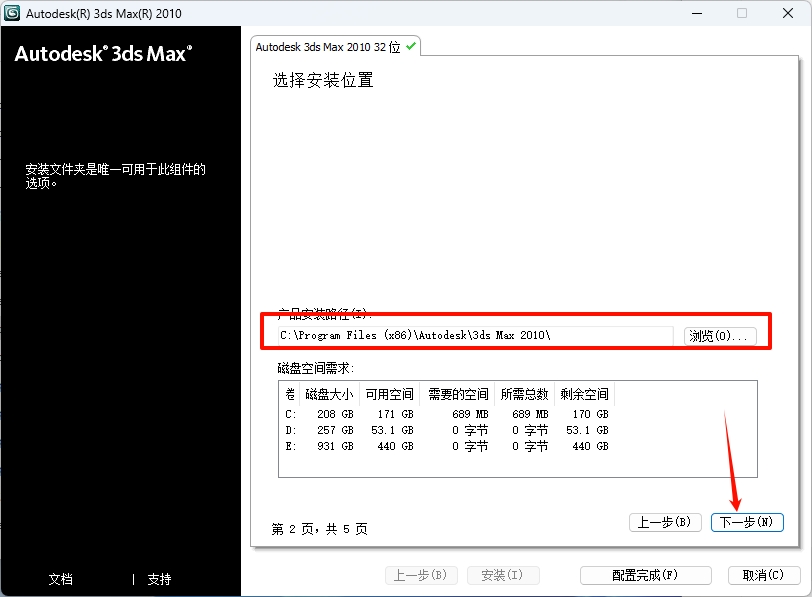The image size is (812, 597).
Task: Click the 剩余空间 column header
Action: click(x=583, y=393)
